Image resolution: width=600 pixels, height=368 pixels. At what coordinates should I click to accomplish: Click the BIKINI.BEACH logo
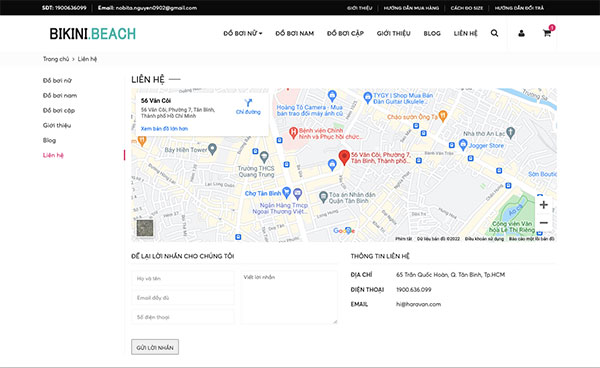[x=93, y=34]
